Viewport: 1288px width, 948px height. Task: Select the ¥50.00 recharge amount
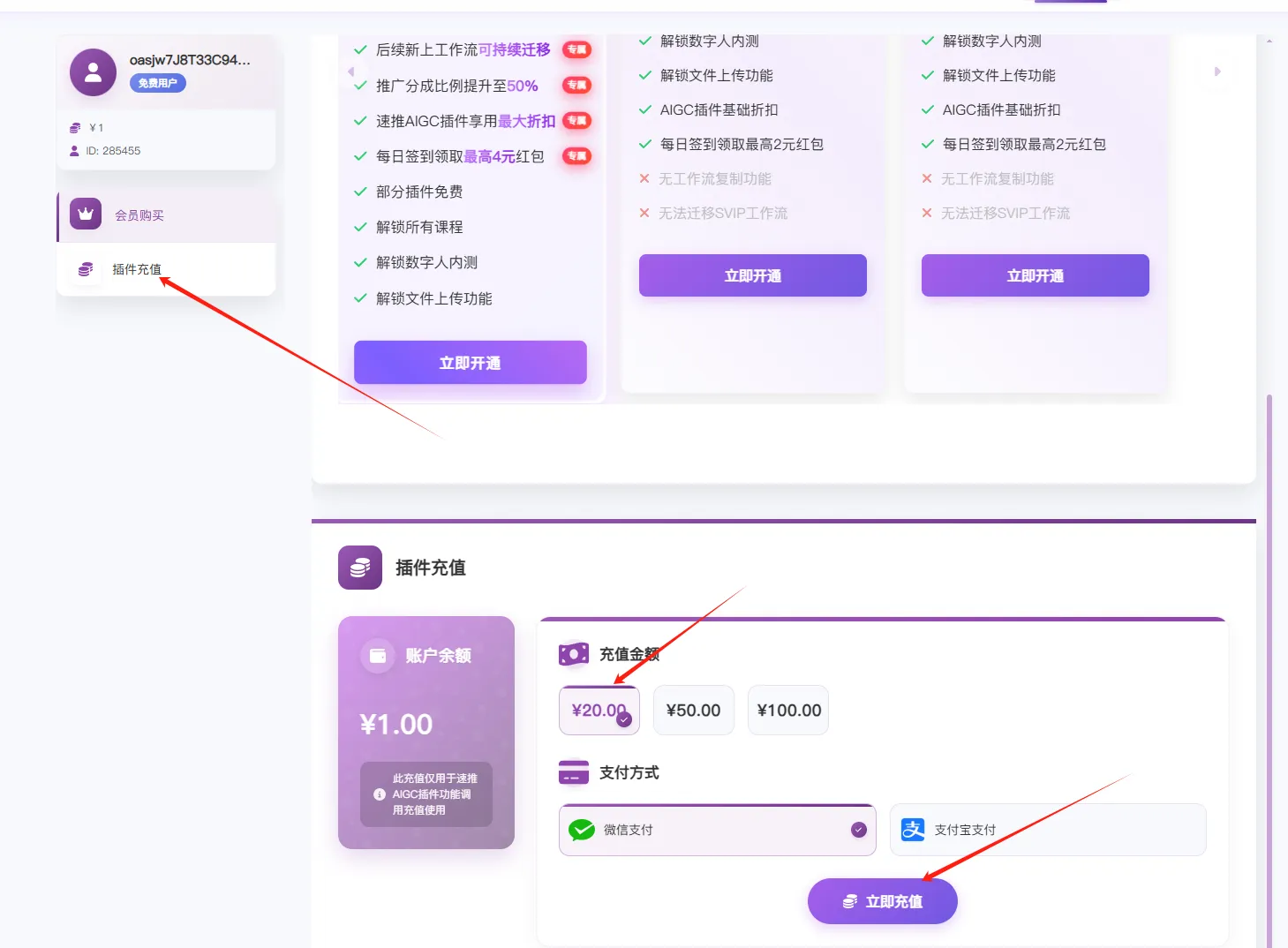click(x=693, y=711)
